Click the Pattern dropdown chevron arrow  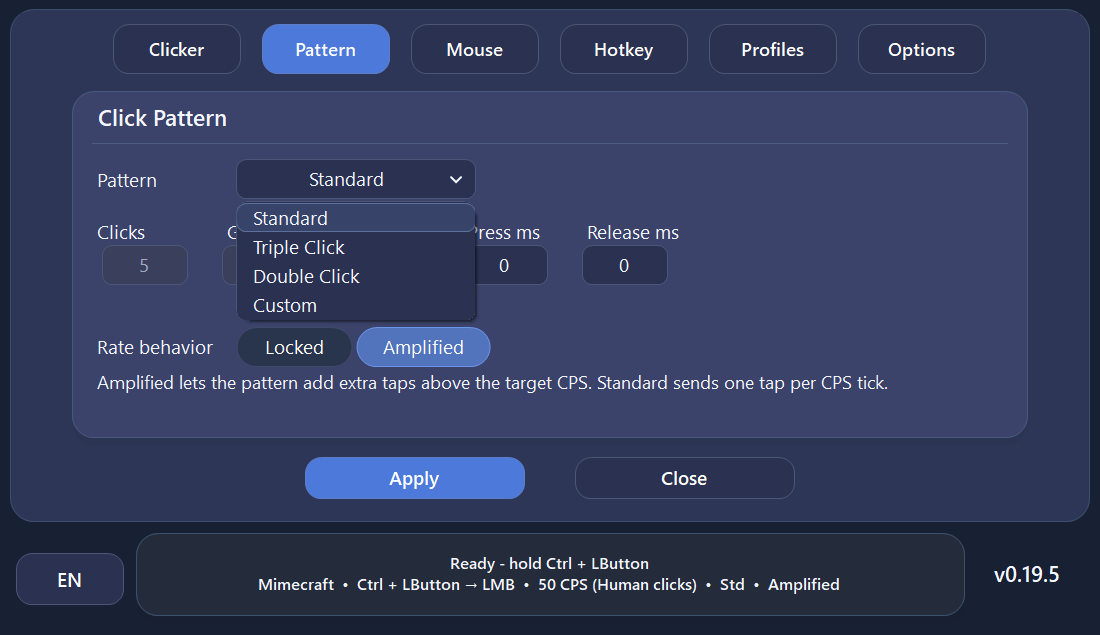point(456,180)
